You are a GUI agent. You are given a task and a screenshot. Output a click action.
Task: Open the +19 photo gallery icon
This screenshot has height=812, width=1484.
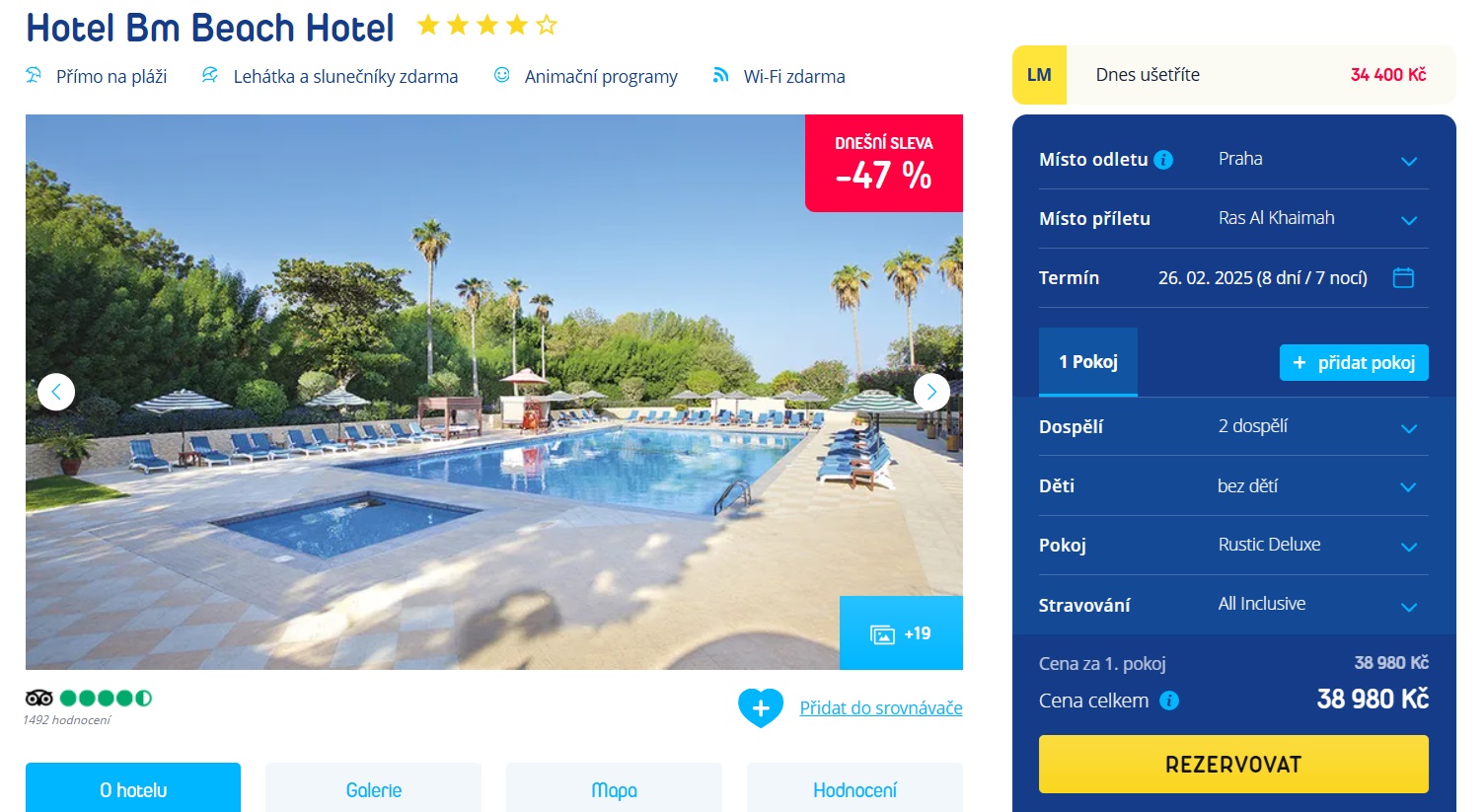[x=882, y=634]
